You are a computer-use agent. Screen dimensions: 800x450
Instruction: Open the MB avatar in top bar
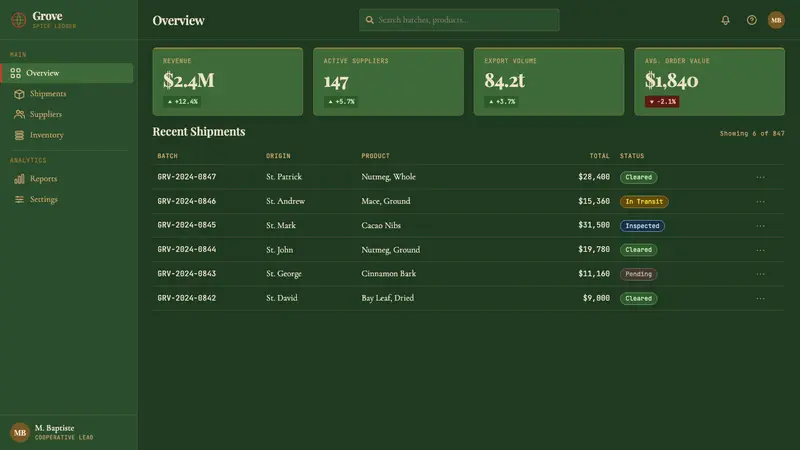tap(776, 20)
